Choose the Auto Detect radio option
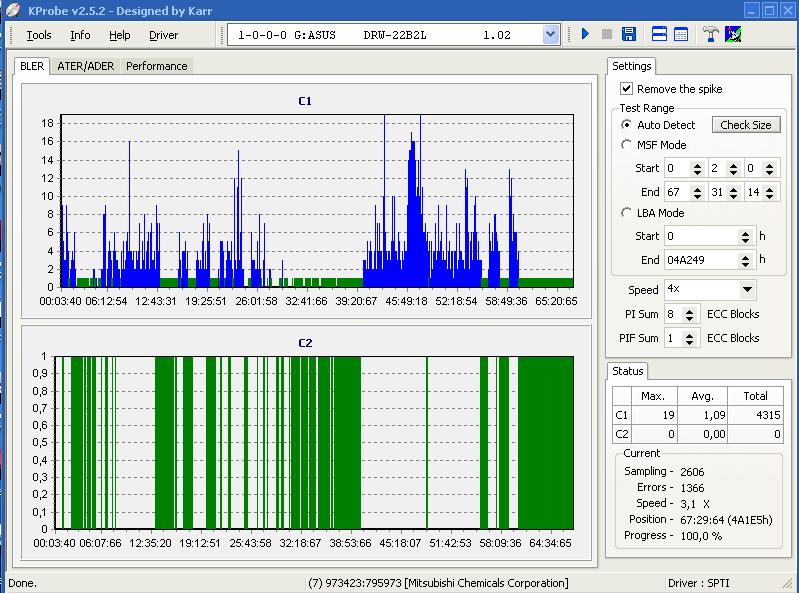 click(x=627, y=125)
